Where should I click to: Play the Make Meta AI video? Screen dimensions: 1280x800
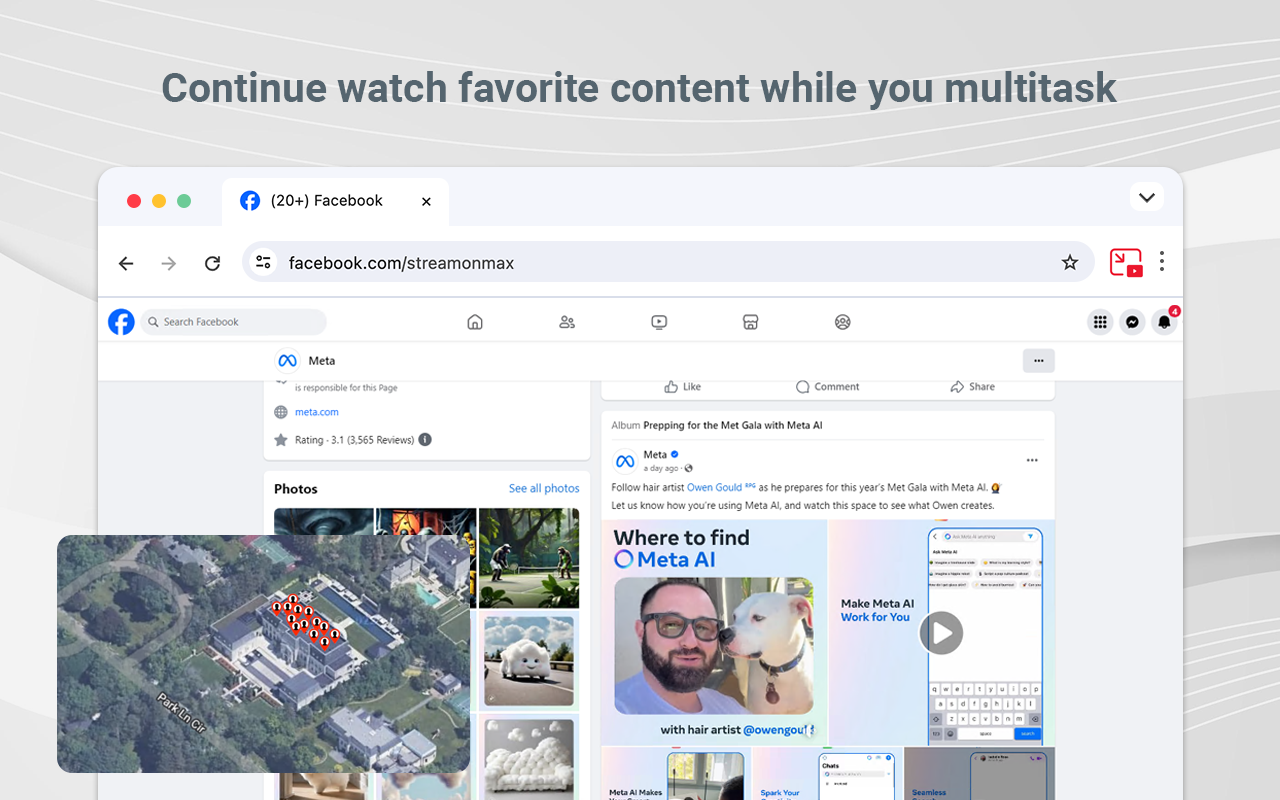pos(941,633)
